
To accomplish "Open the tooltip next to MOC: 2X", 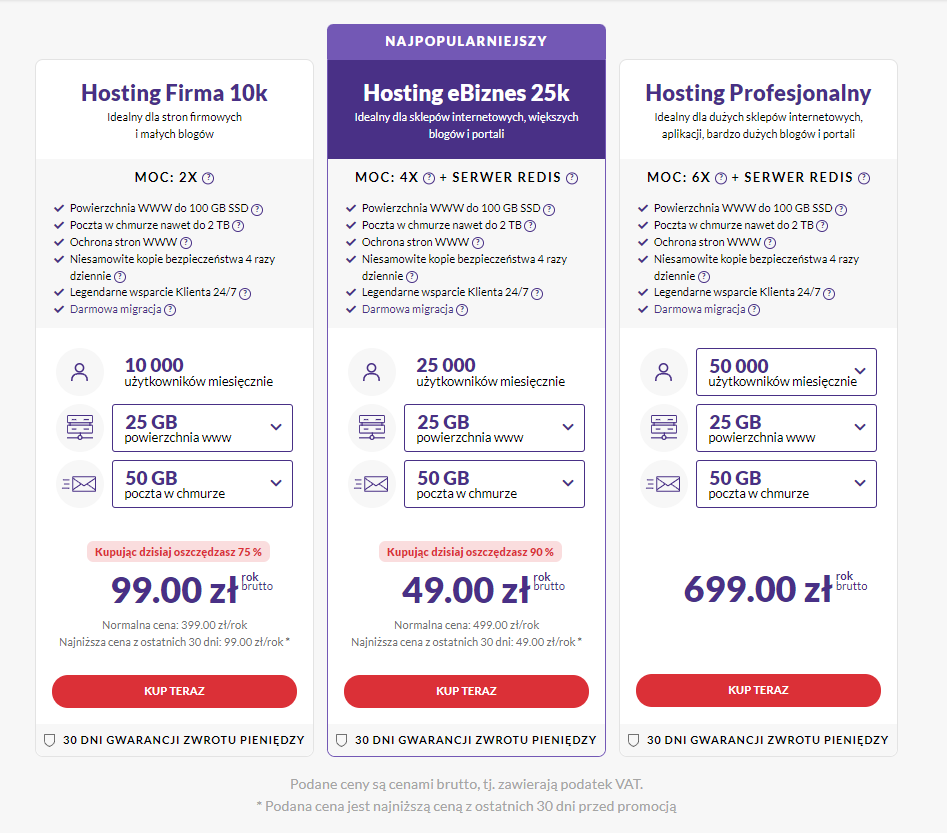I will click(x=209, y=177).
